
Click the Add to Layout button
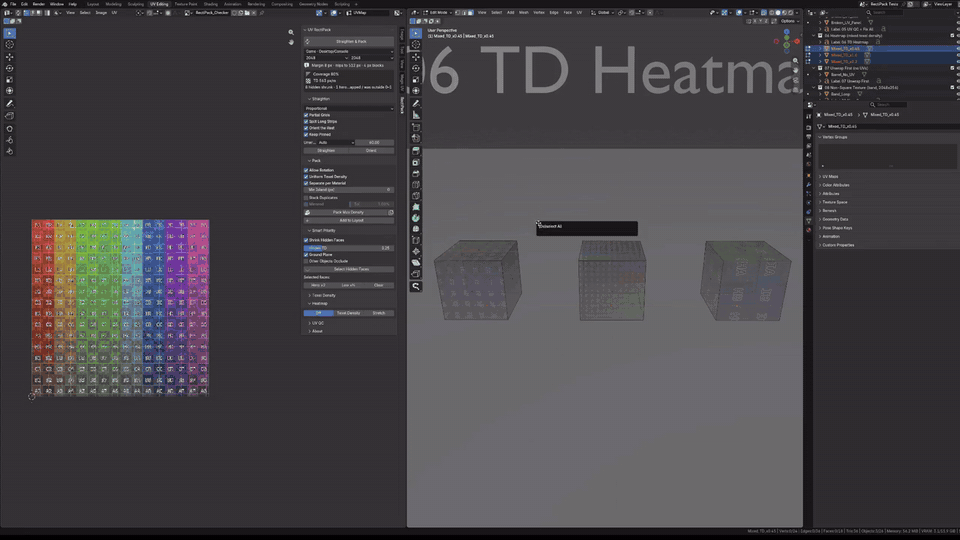click(x=349, y=220)
